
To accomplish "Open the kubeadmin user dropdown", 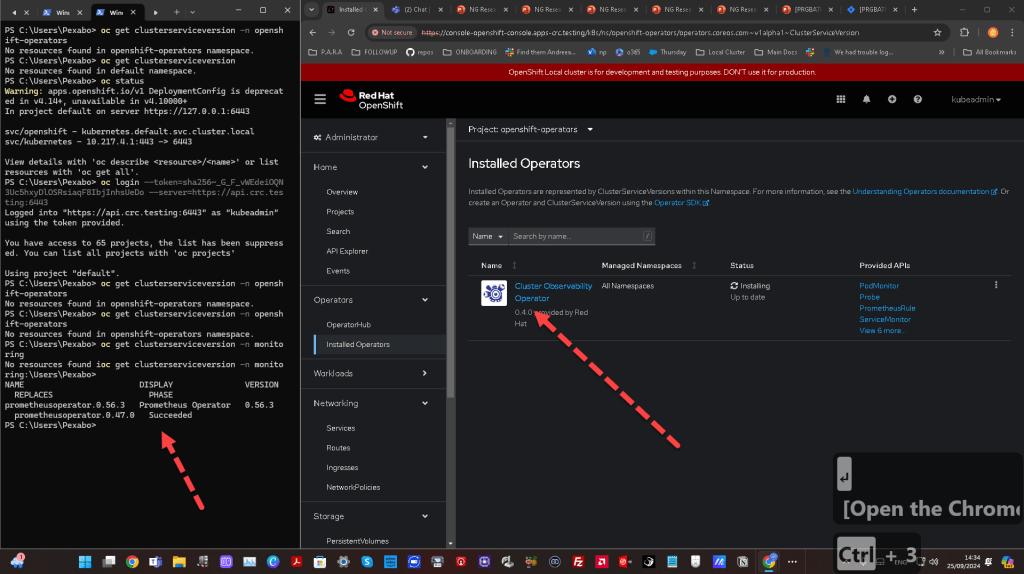I will tap(976, 99).
